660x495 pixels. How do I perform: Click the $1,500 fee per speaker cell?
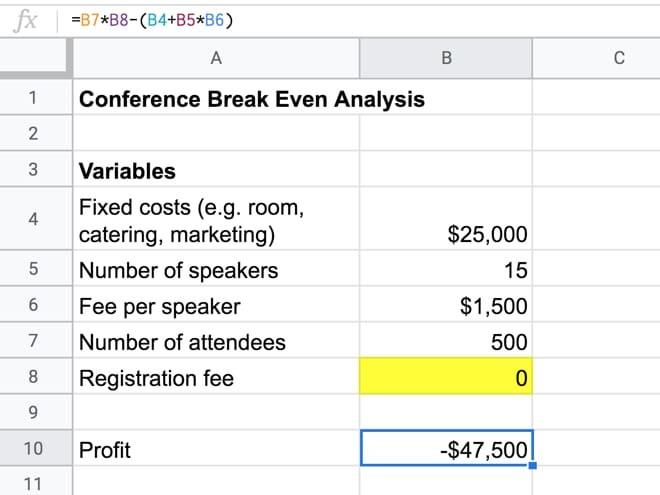(446, 307)
